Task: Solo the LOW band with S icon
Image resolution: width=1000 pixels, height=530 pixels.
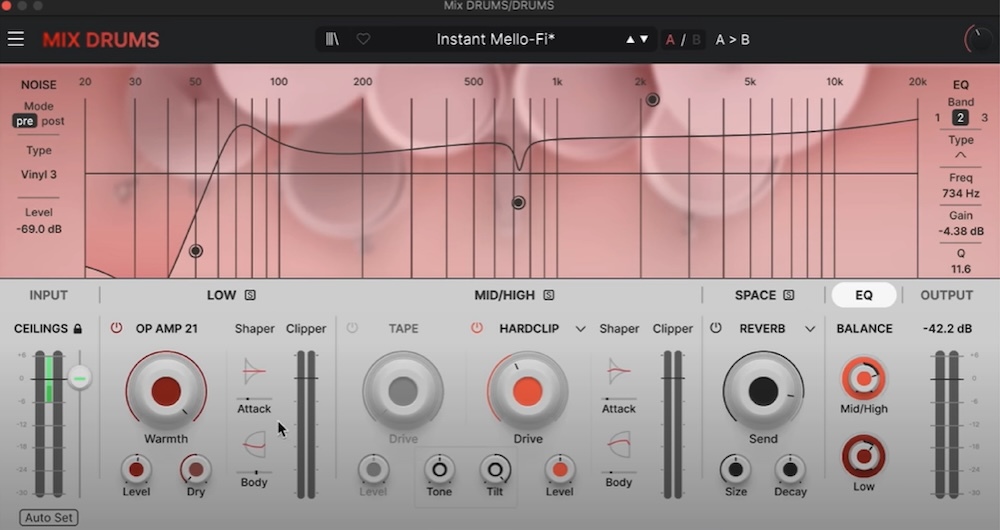Action: click(x=250, y=295)
